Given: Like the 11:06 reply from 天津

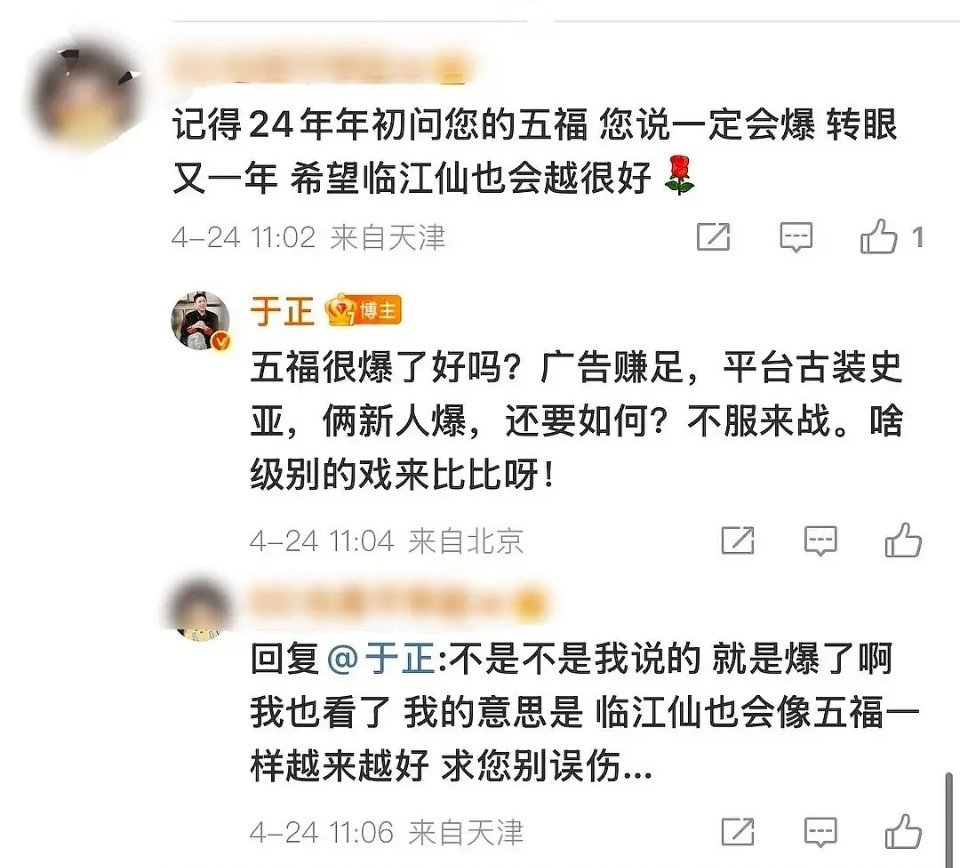Looking at the screenshot, I should pyautogui.click(x=903, y=831).
